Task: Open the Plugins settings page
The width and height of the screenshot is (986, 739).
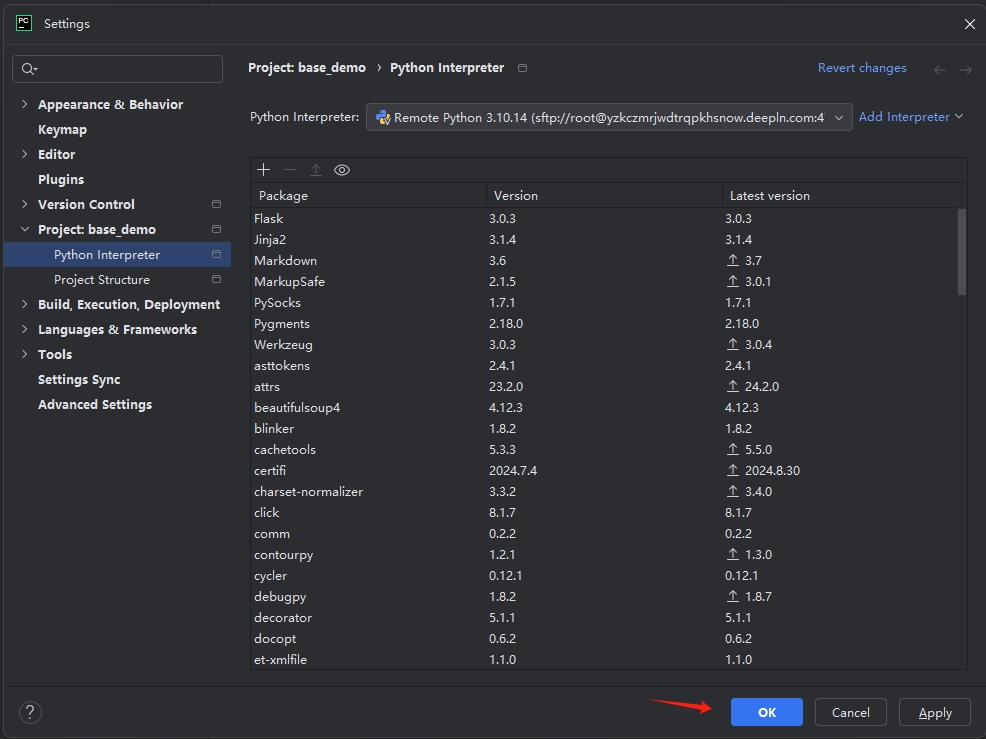Action: pos(61,179)
